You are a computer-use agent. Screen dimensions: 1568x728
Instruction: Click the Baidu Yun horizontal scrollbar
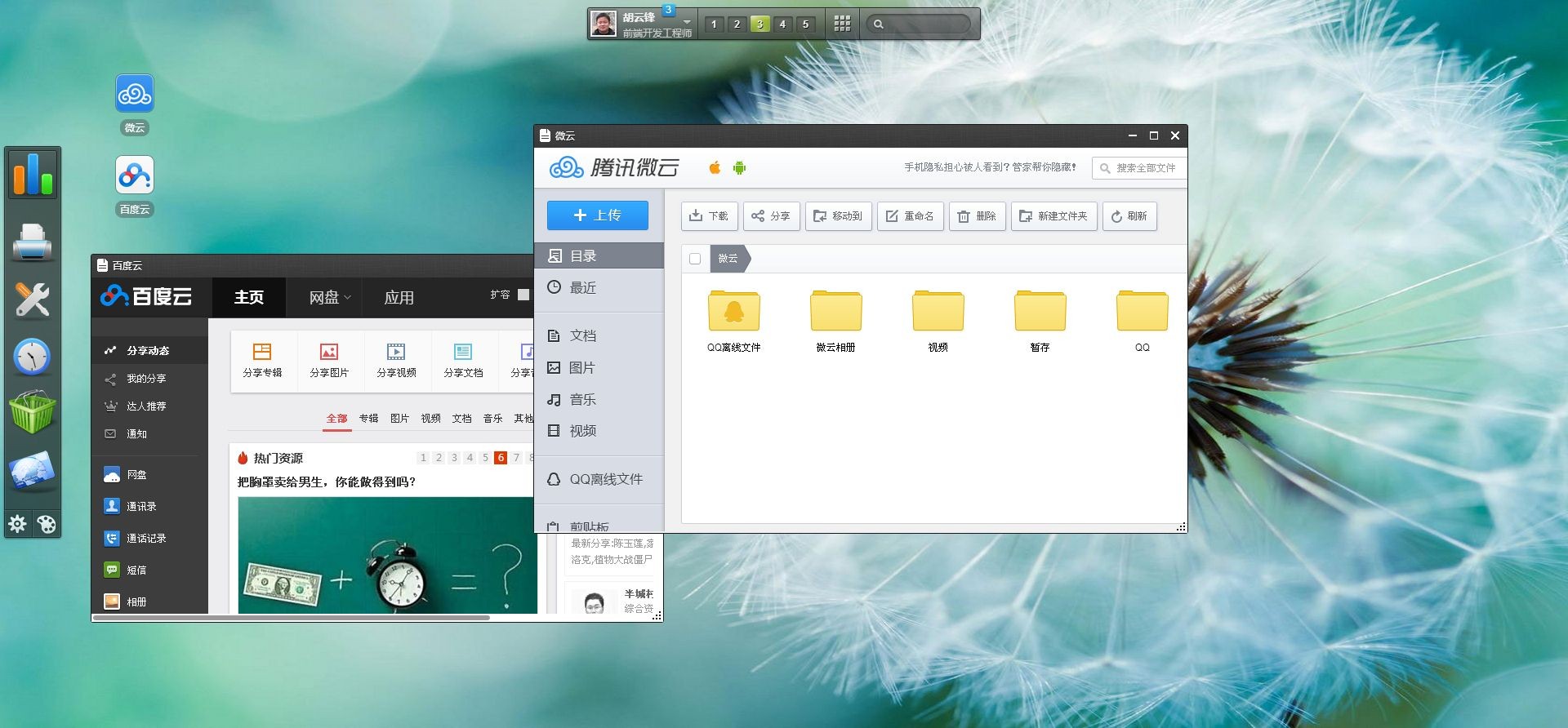pos(291,618)
